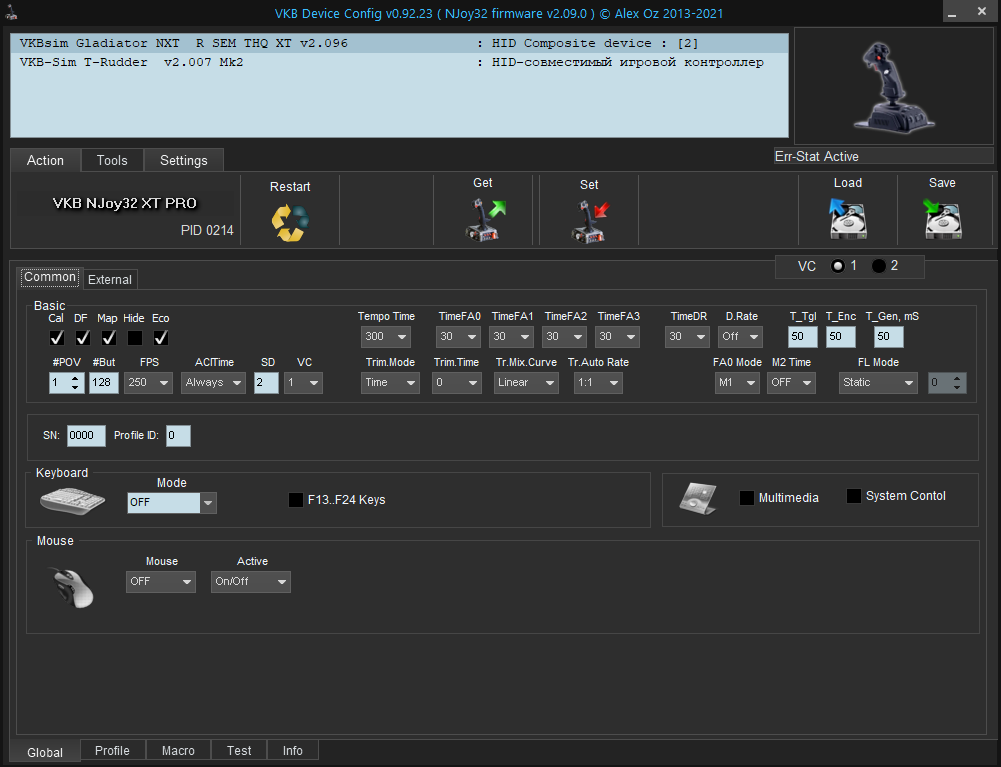This screenshot has width=1001, height=767.
Task: Open the Tr.Auto Rate dropdown
Action: click(x=598, y=383)
